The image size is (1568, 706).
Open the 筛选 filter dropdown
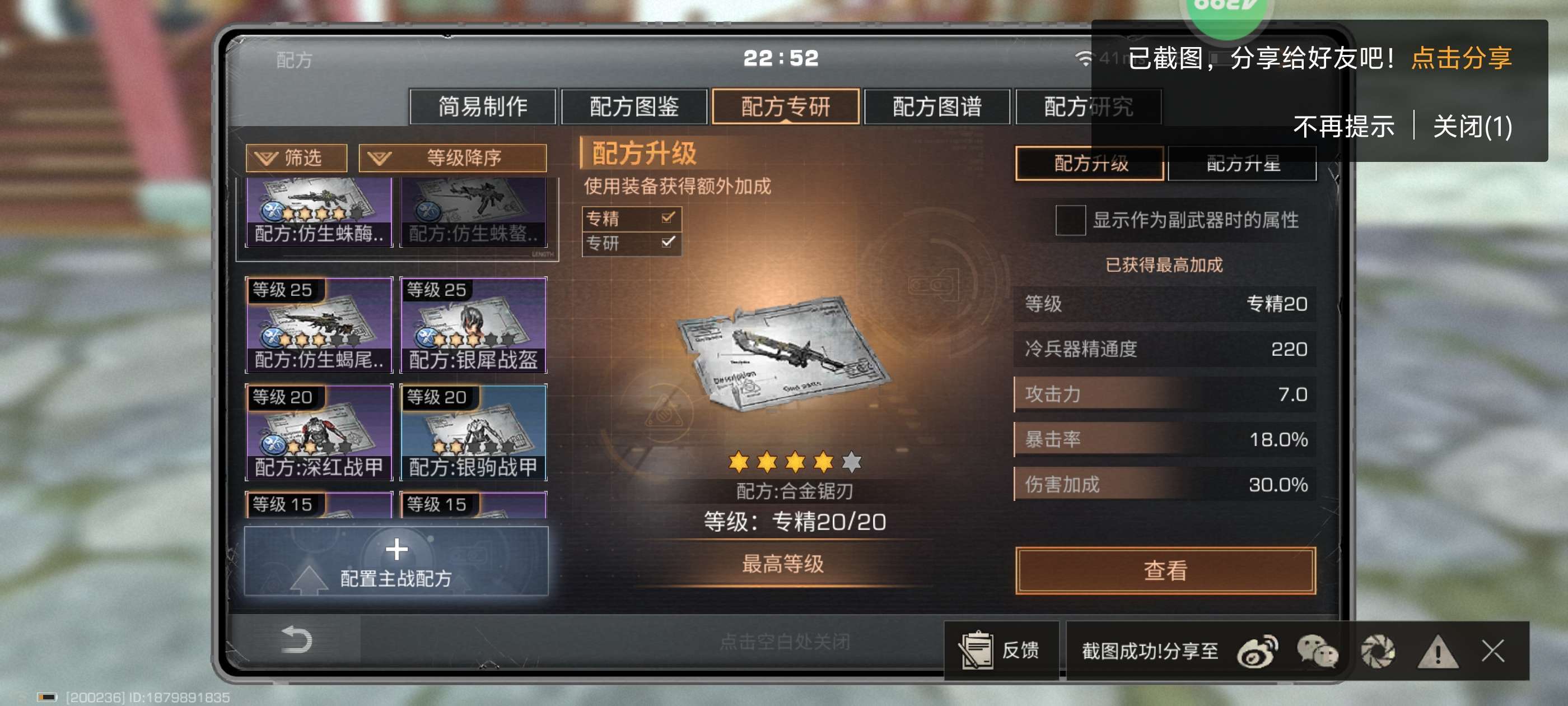click(296, 158)
